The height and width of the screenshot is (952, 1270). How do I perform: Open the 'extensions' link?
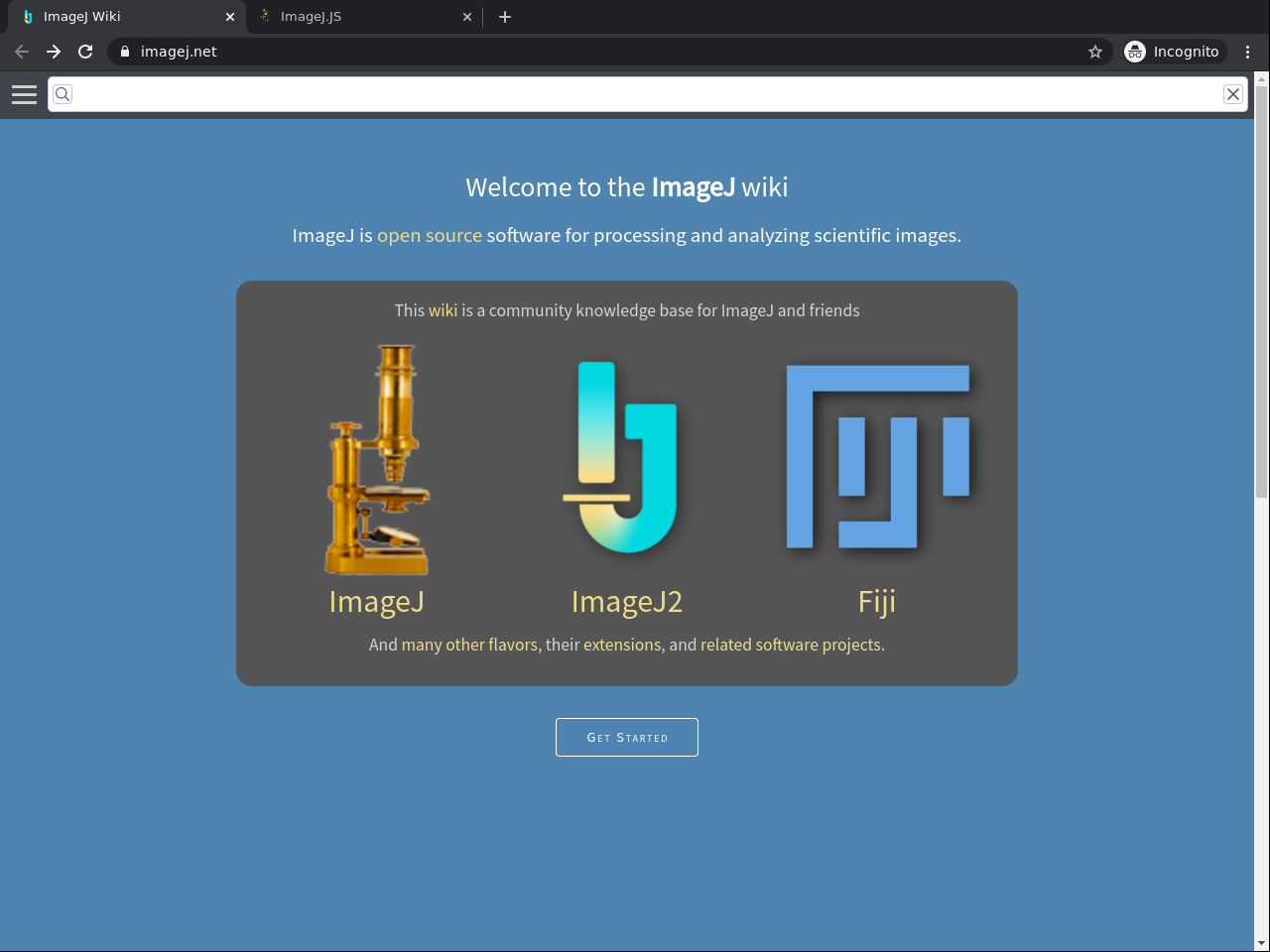622,645
